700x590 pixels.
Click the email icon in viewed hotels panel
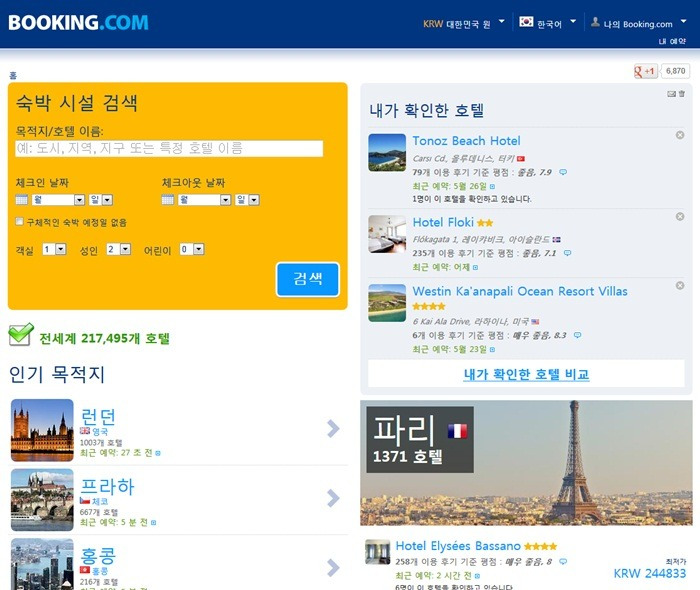pos(671,94)
